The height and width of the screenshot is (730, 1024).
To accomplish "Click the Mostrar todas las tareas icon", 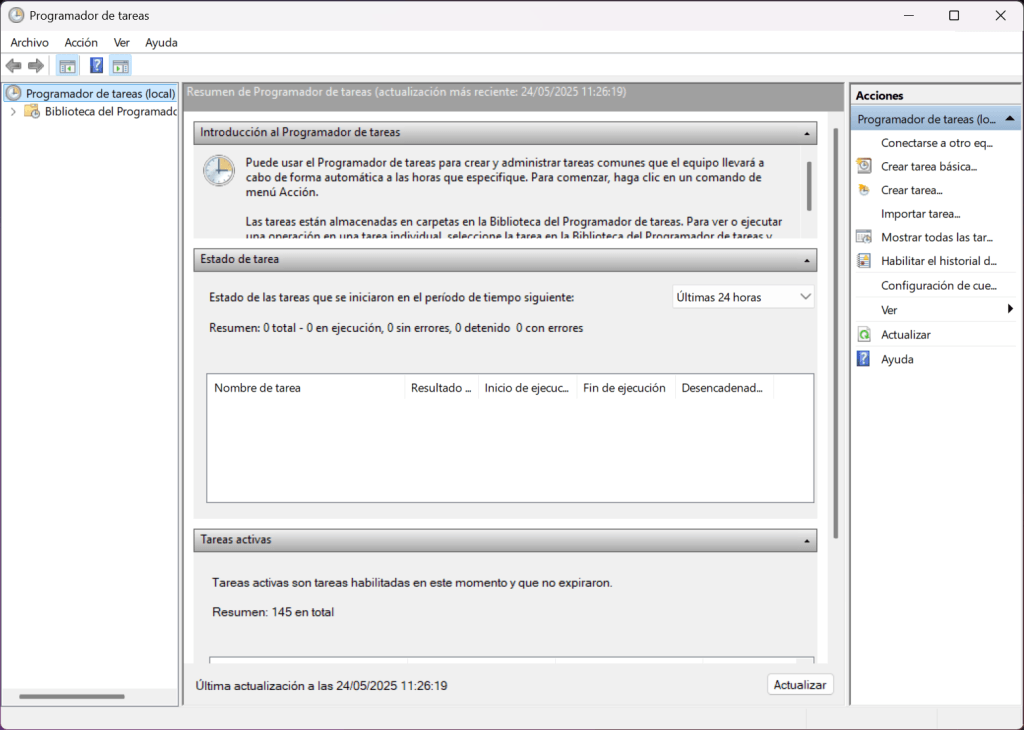I will [864, 237].
